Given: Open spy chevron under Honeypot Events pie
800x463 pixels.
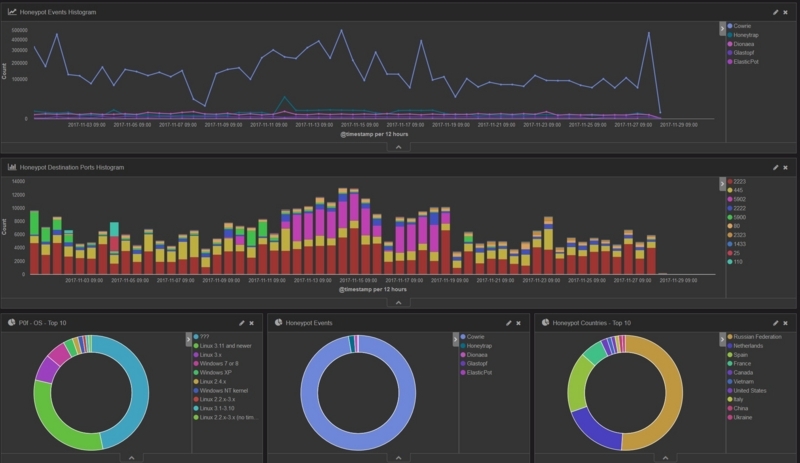Looking at the screenshot, I should point(398,458).
